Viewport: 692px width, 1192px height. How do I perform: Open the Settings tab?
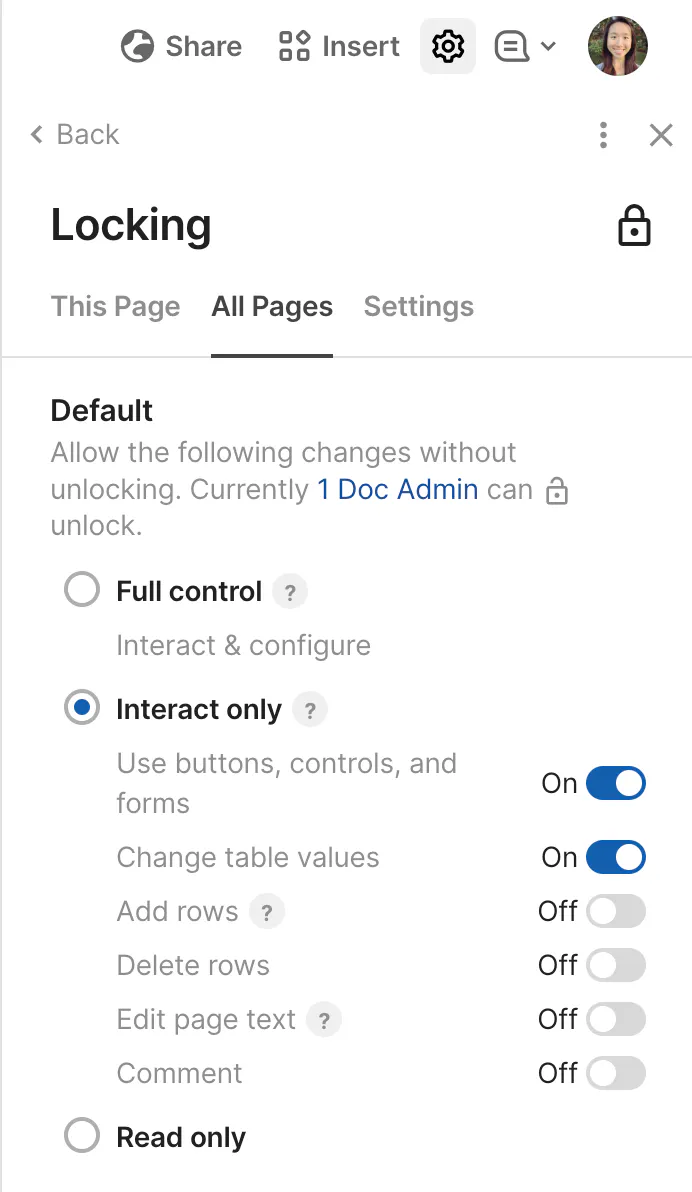(418, 306)
